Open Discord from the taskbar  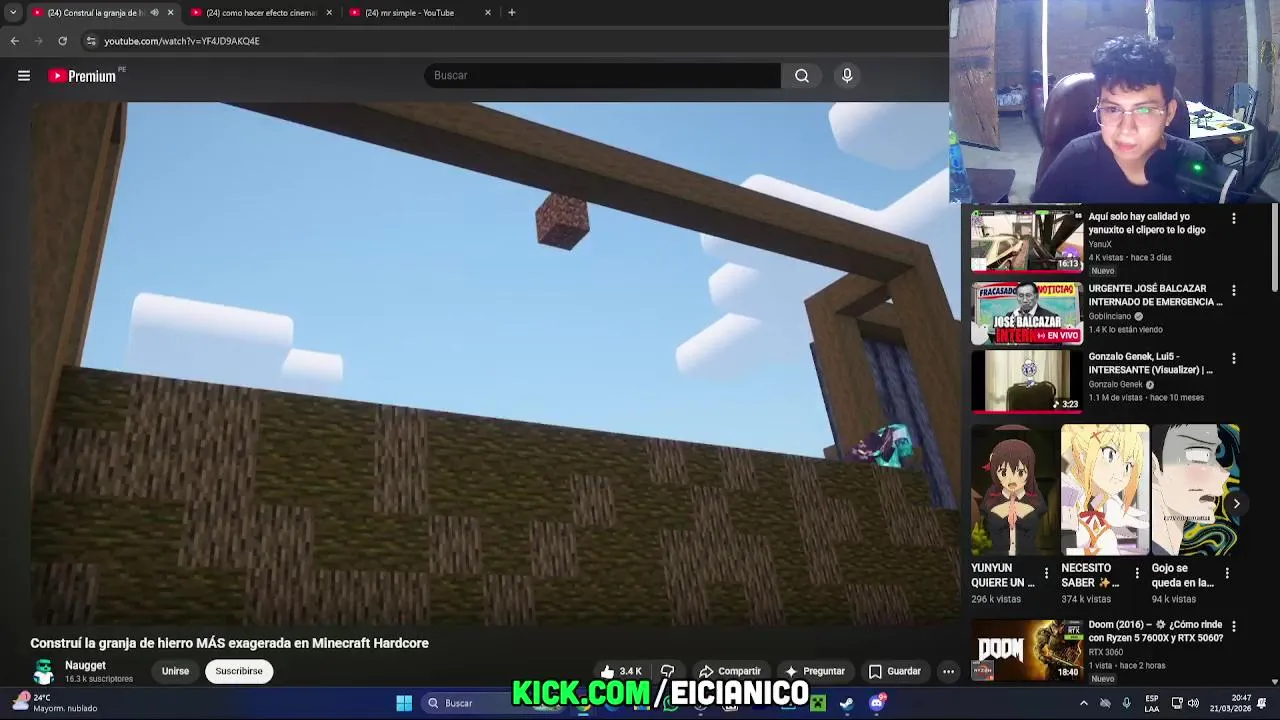tap(877, 703)
